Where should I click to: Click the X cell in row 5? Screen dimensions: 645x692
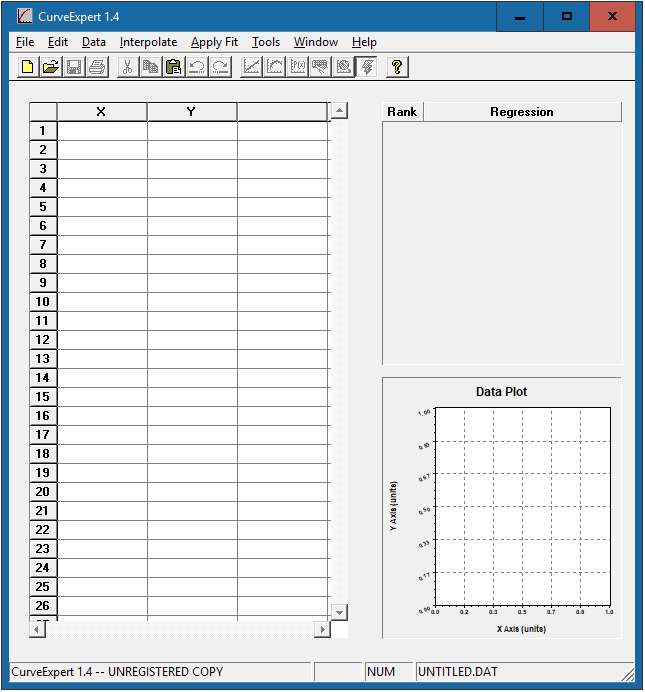click(102, 207)
